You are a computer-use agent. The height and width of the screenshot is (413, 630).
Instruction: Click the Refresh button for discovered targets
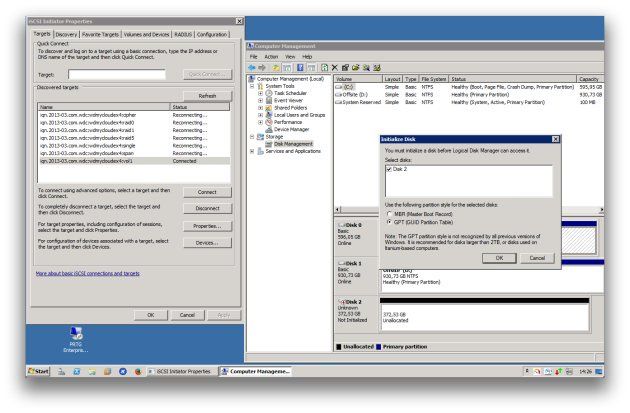207,96
